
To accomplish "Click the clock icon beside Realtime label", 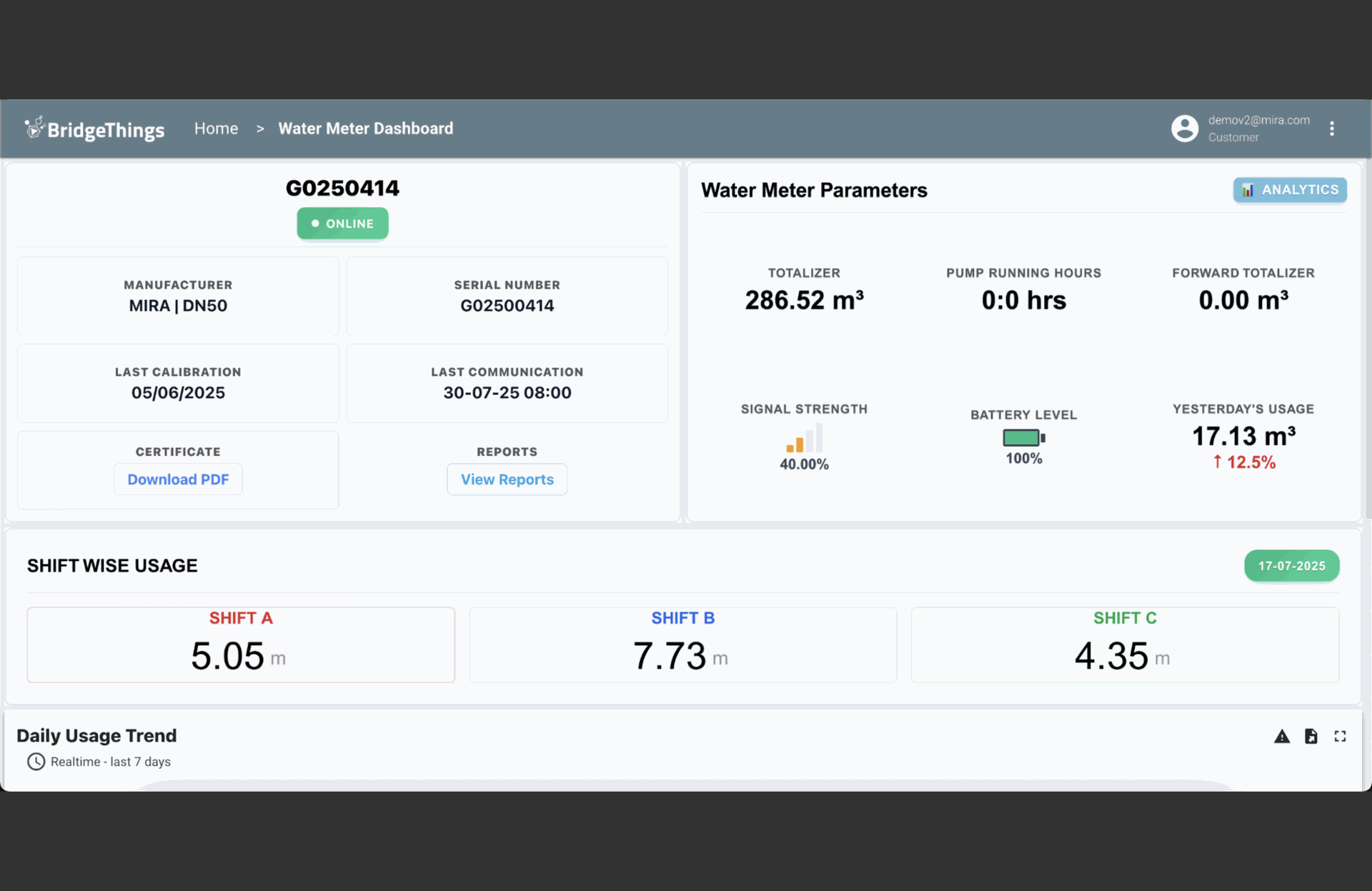I will click(36, 762).
